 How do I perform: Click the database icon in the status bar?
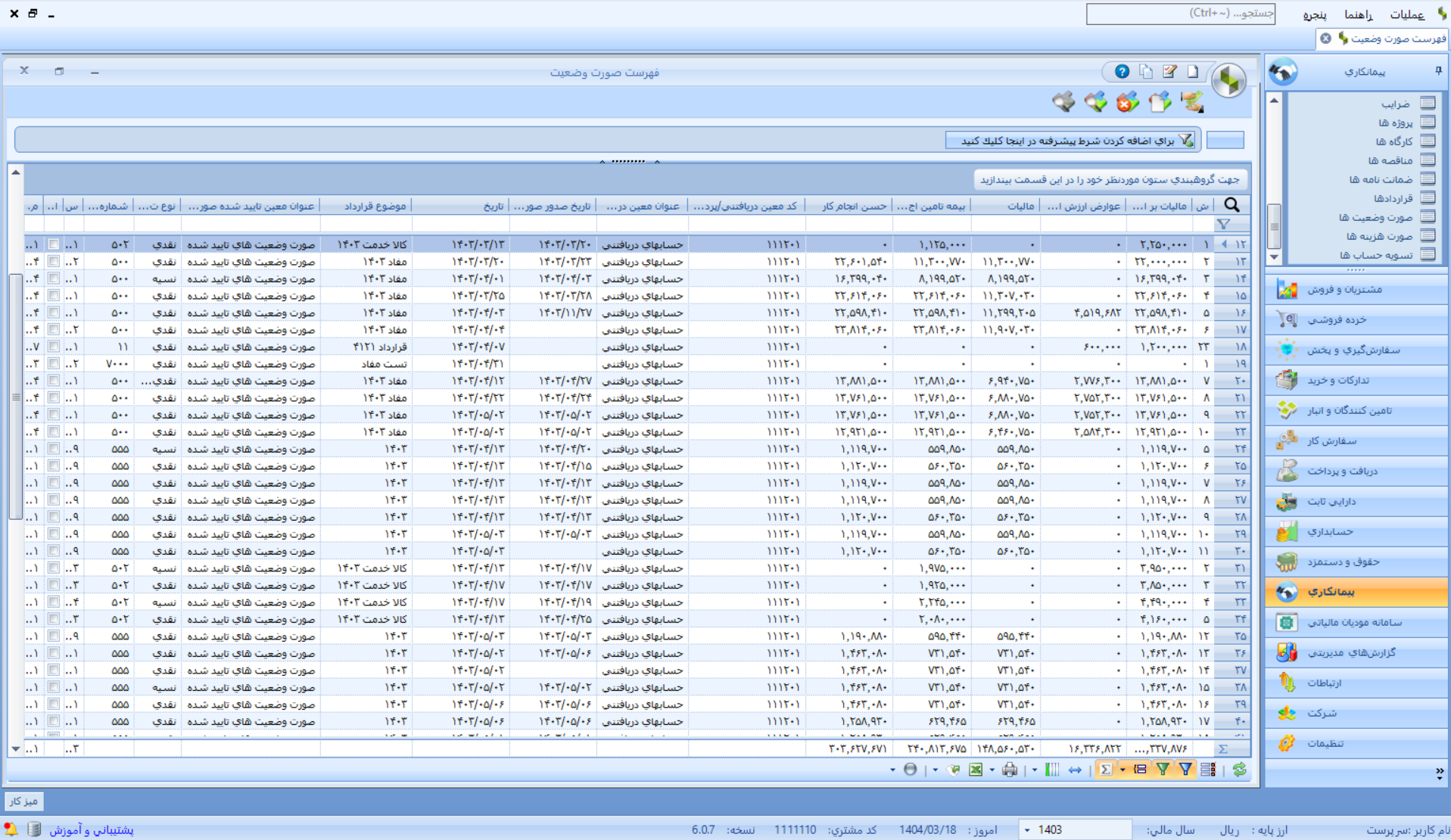[x=34, y=829]
